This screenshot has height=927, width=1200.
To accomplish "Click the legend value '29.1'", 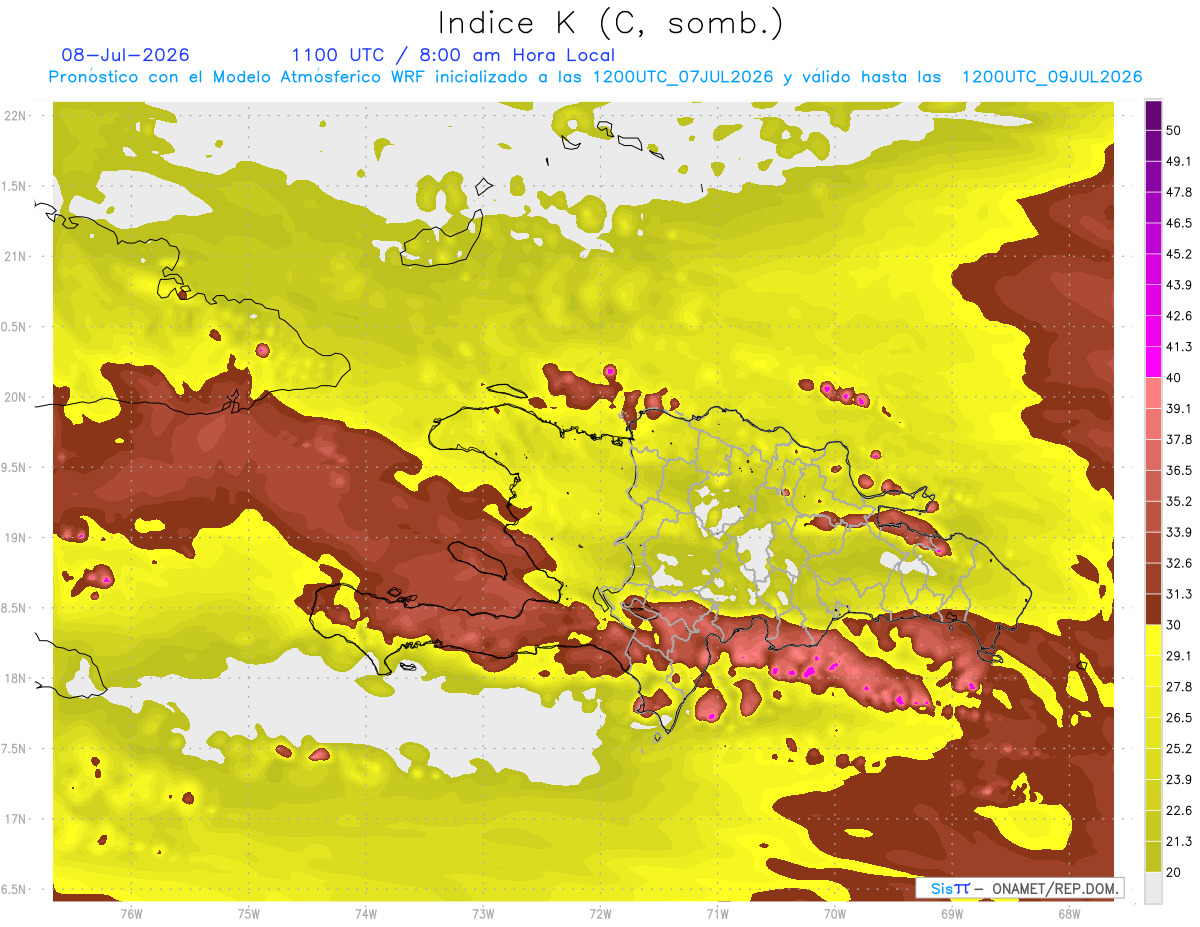I will (1178, 656).
